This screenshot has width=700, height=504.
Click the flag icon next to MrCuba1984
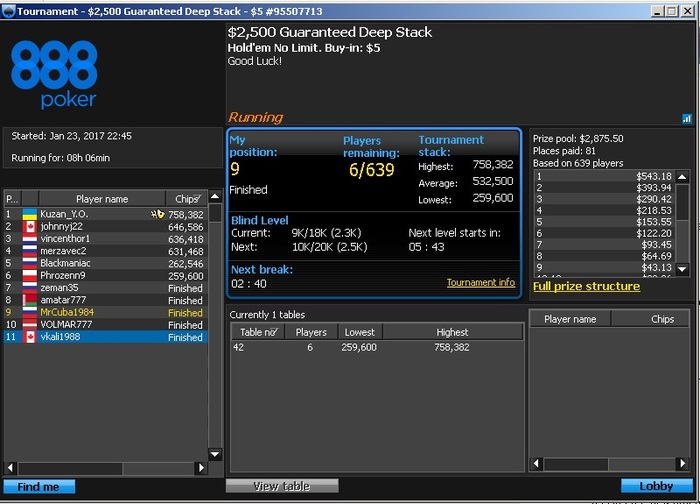click(x=30, y=312)
